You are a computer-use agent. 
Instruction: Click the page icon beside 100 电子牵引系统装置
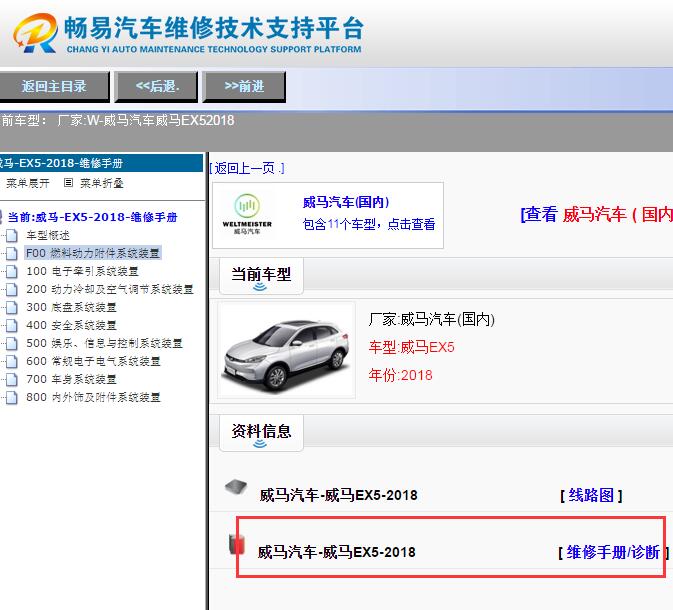(12, 272)
